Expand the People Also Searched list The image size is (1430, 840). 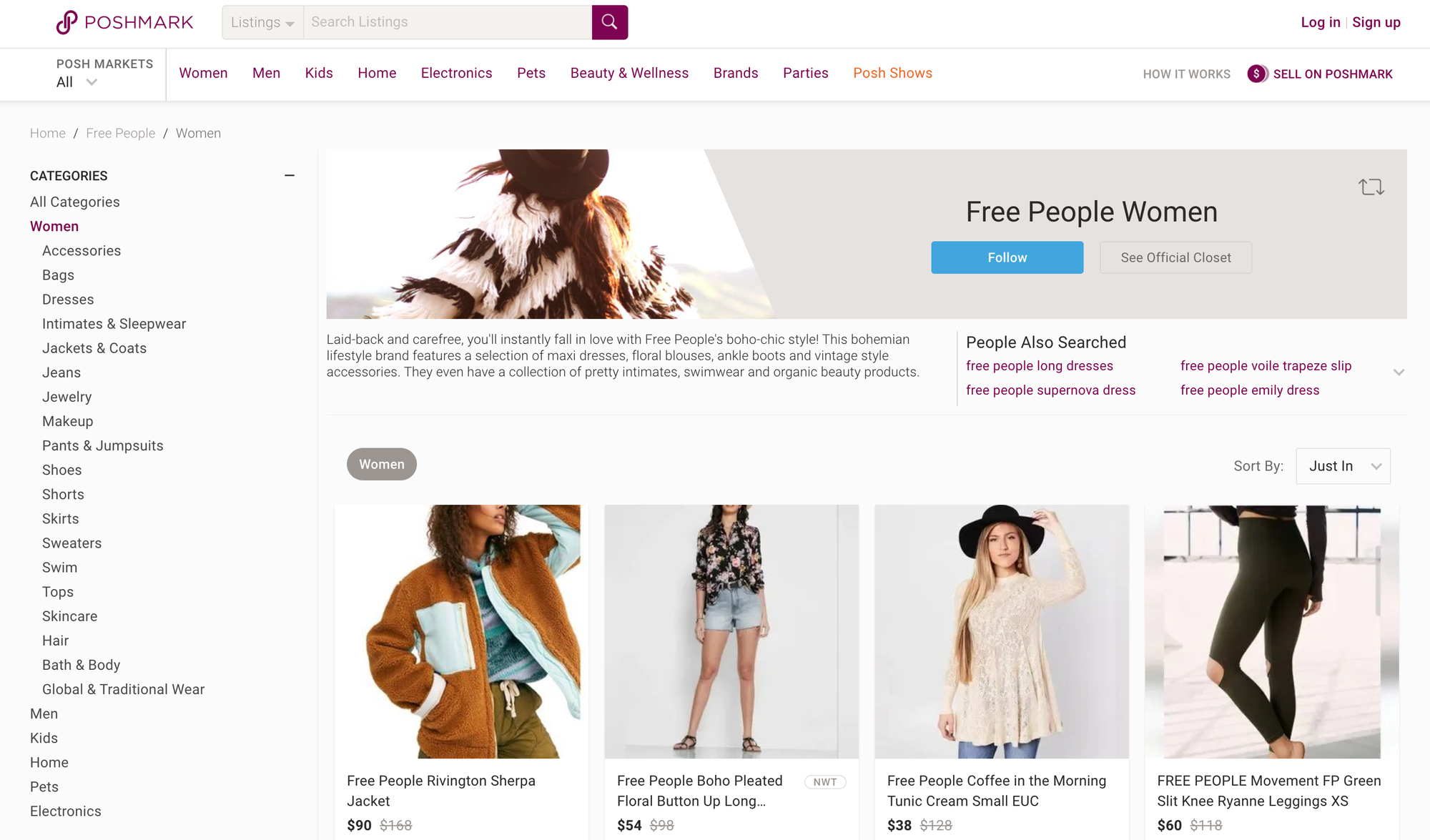click(1399, 372)
